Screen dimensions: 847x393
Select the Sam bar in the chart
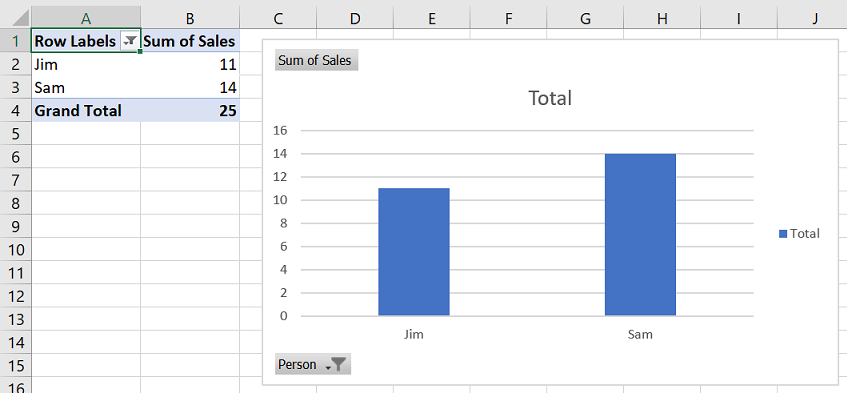click(x=640, y=234)
